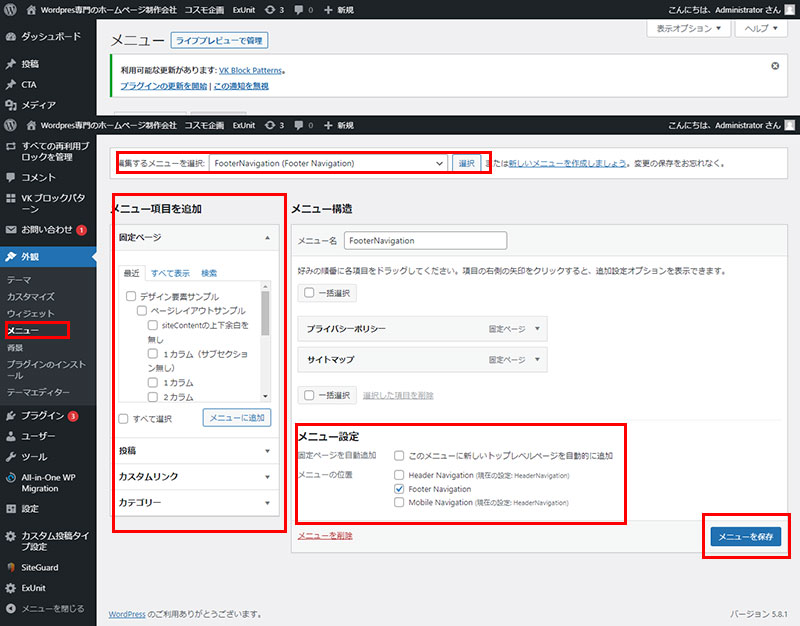
Task: Expand the カスタムリンク accordion section
Action: click(194, 477)
